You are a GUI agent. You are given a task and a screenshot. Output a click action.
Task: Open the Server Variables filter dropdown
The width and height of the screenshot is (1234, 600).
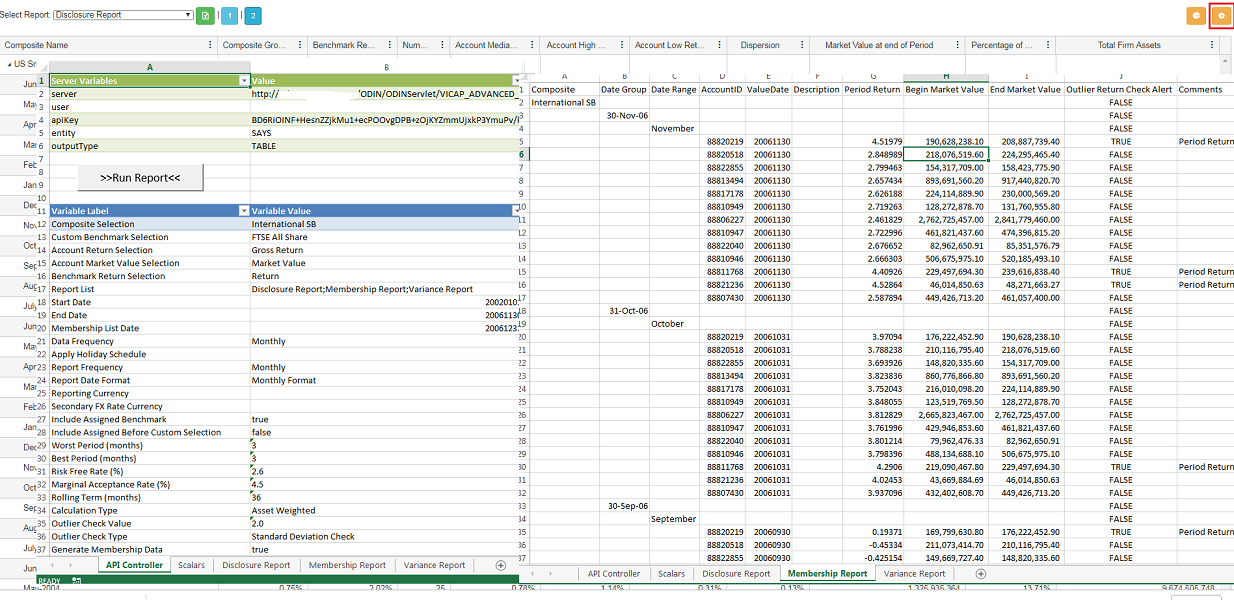244,81
